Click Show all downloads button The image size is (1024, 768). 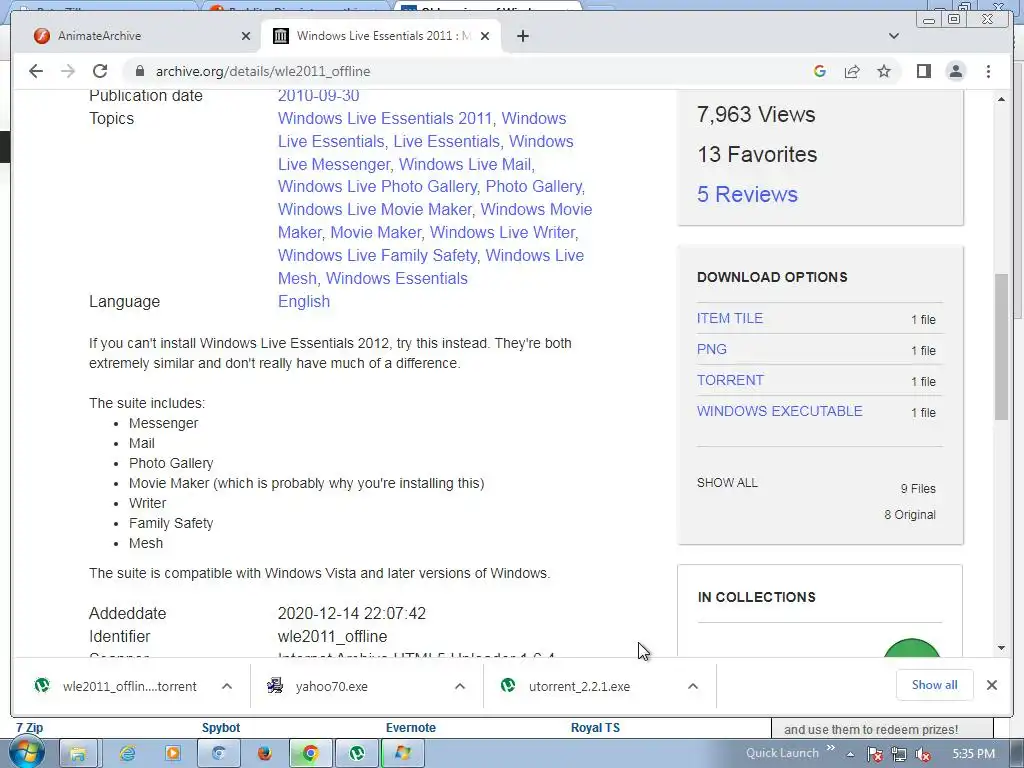[935, 684]
